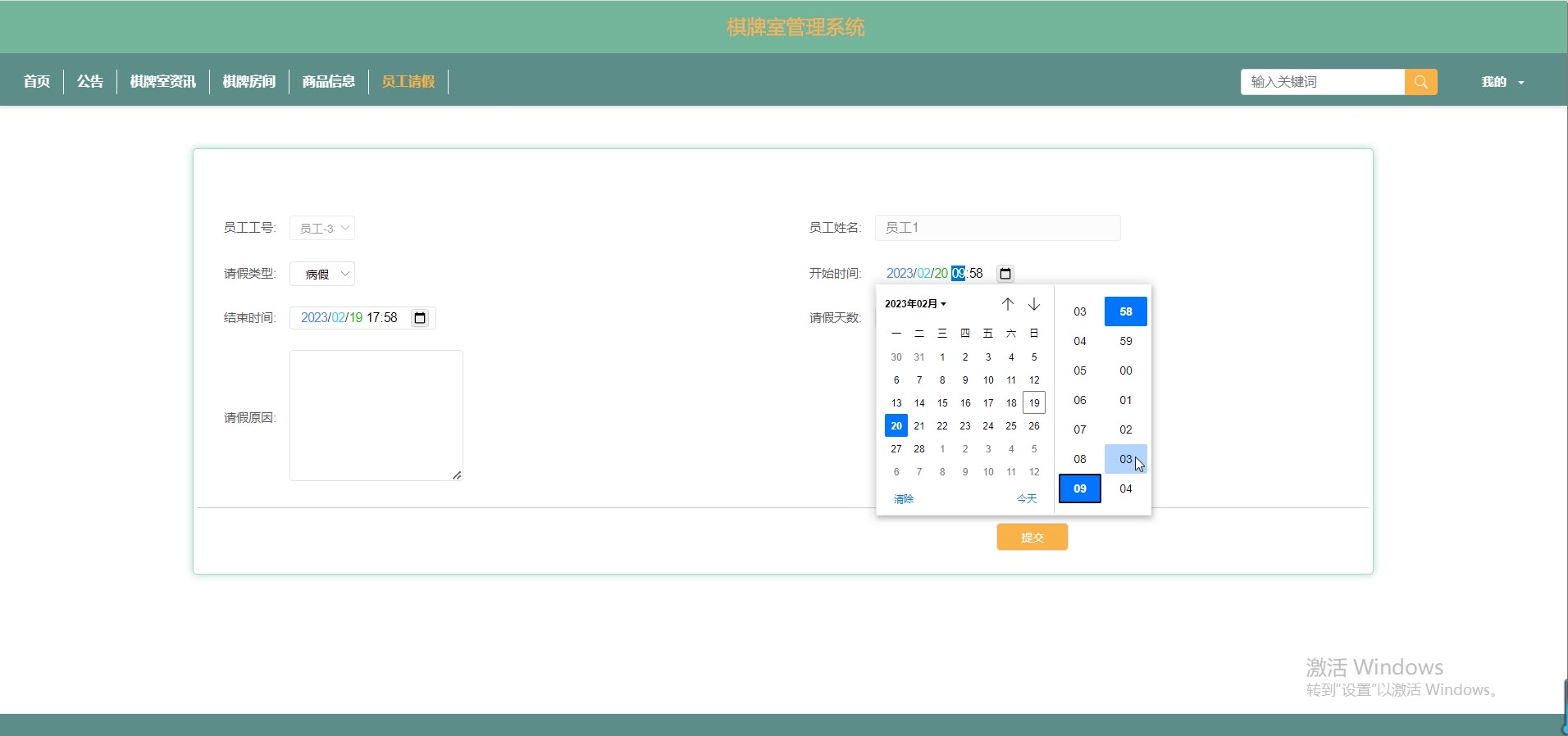The height and width of the screenshot is (736, 1568).
Task: Go to previous month with up arrow
Action: pos(1008,304)
